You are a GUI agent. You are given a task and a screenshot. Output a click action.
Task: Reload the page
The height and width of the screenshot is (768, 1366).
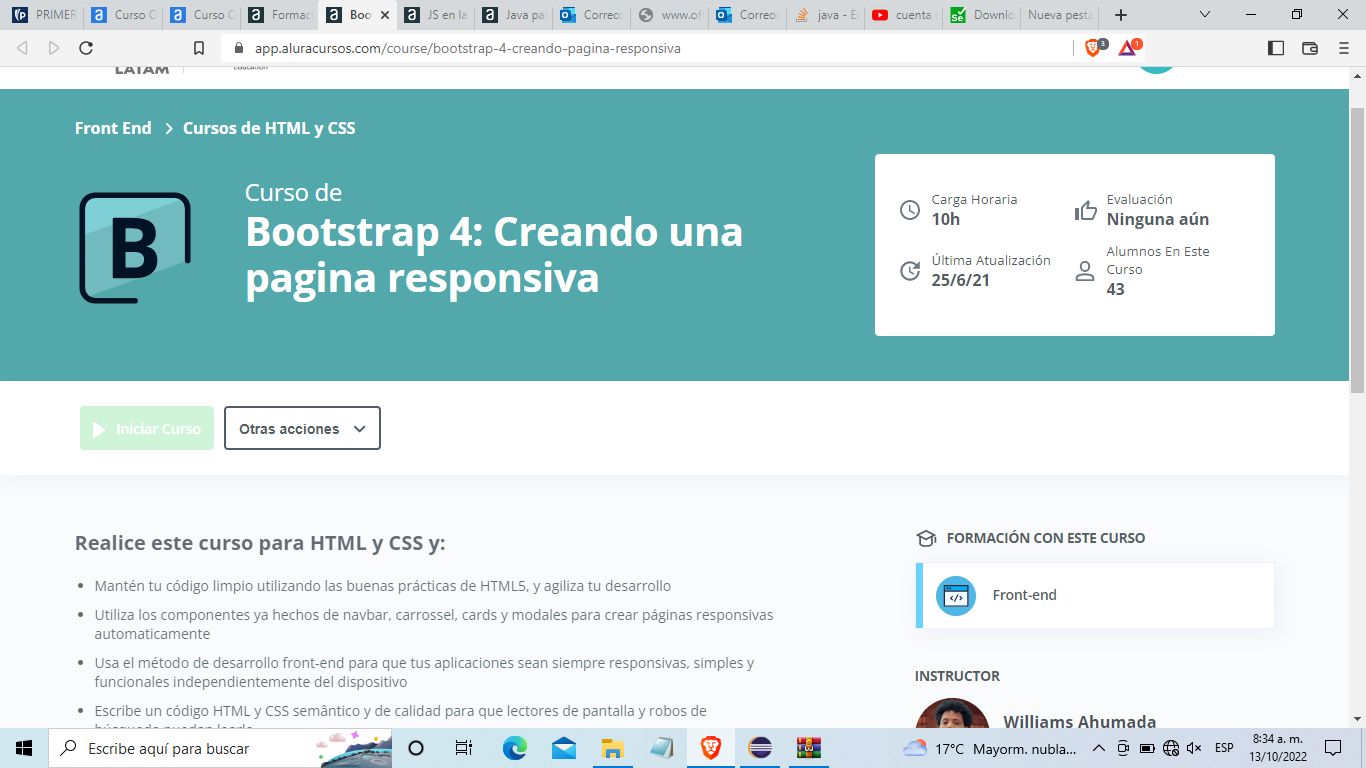(x=86, y=48)
